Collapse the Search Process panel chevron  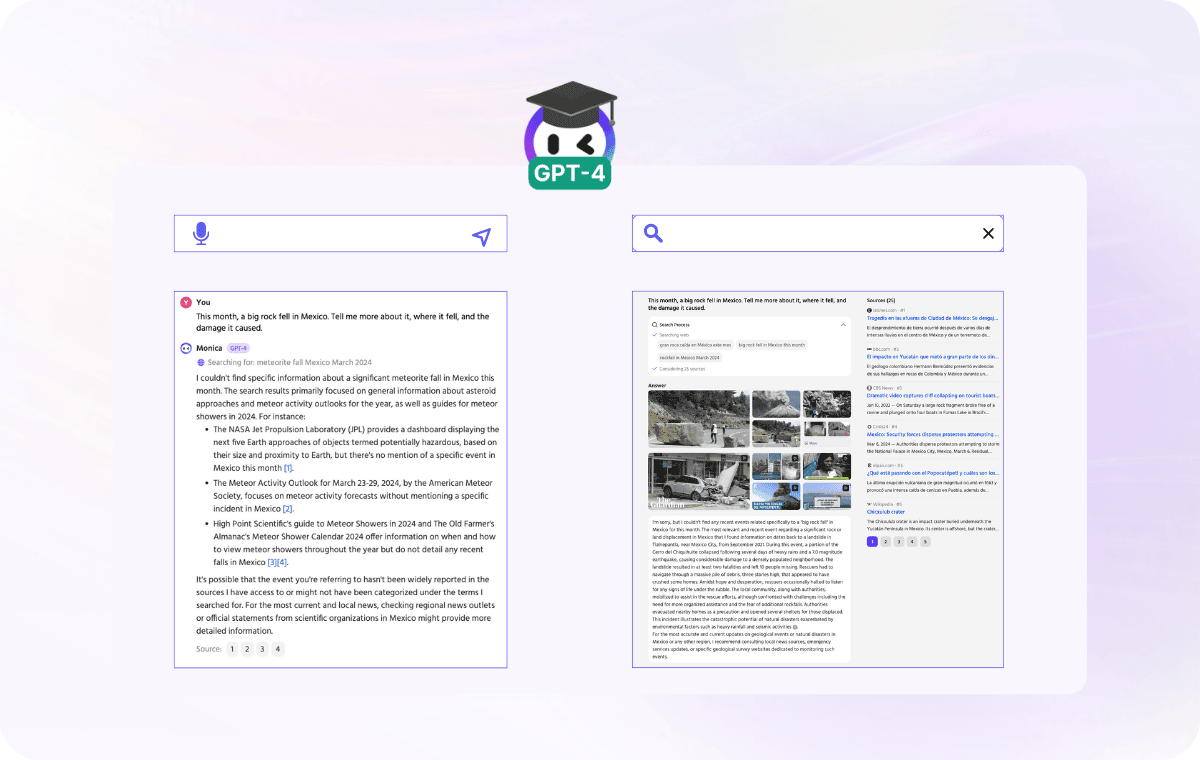tap(842, 325)
